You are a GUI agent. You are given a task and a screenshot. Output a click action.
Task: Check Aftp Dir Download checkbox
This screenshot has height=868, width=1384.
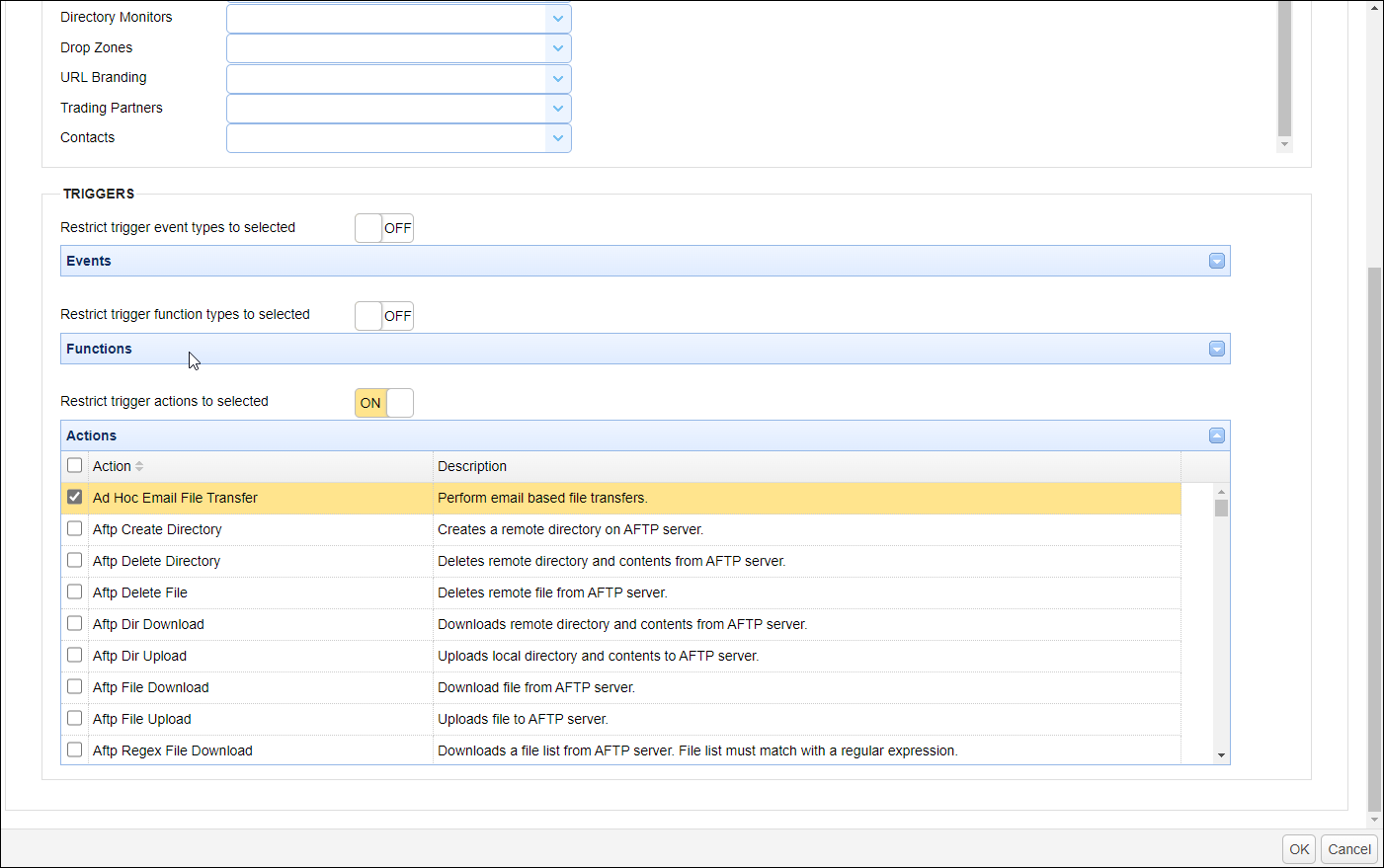74,623
